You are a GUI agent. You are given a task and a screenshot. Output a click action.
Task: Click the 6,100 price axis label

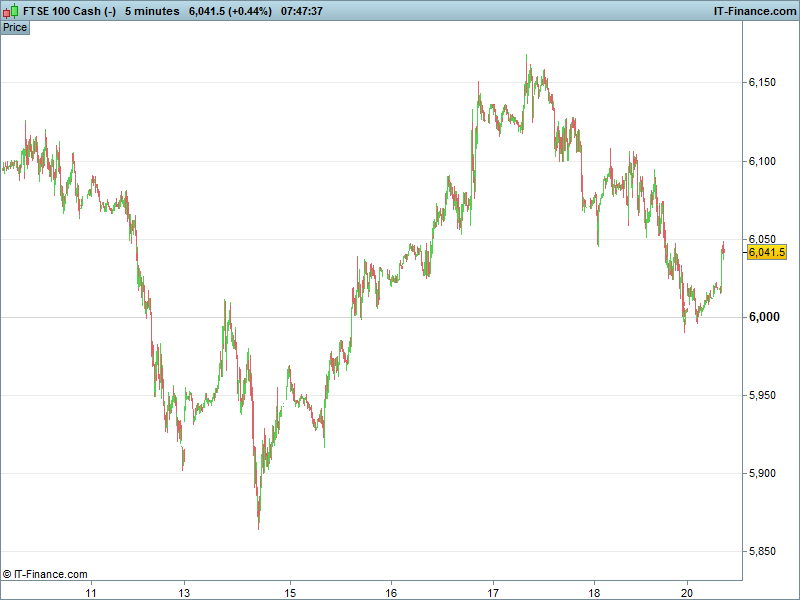tap(763, 161)
